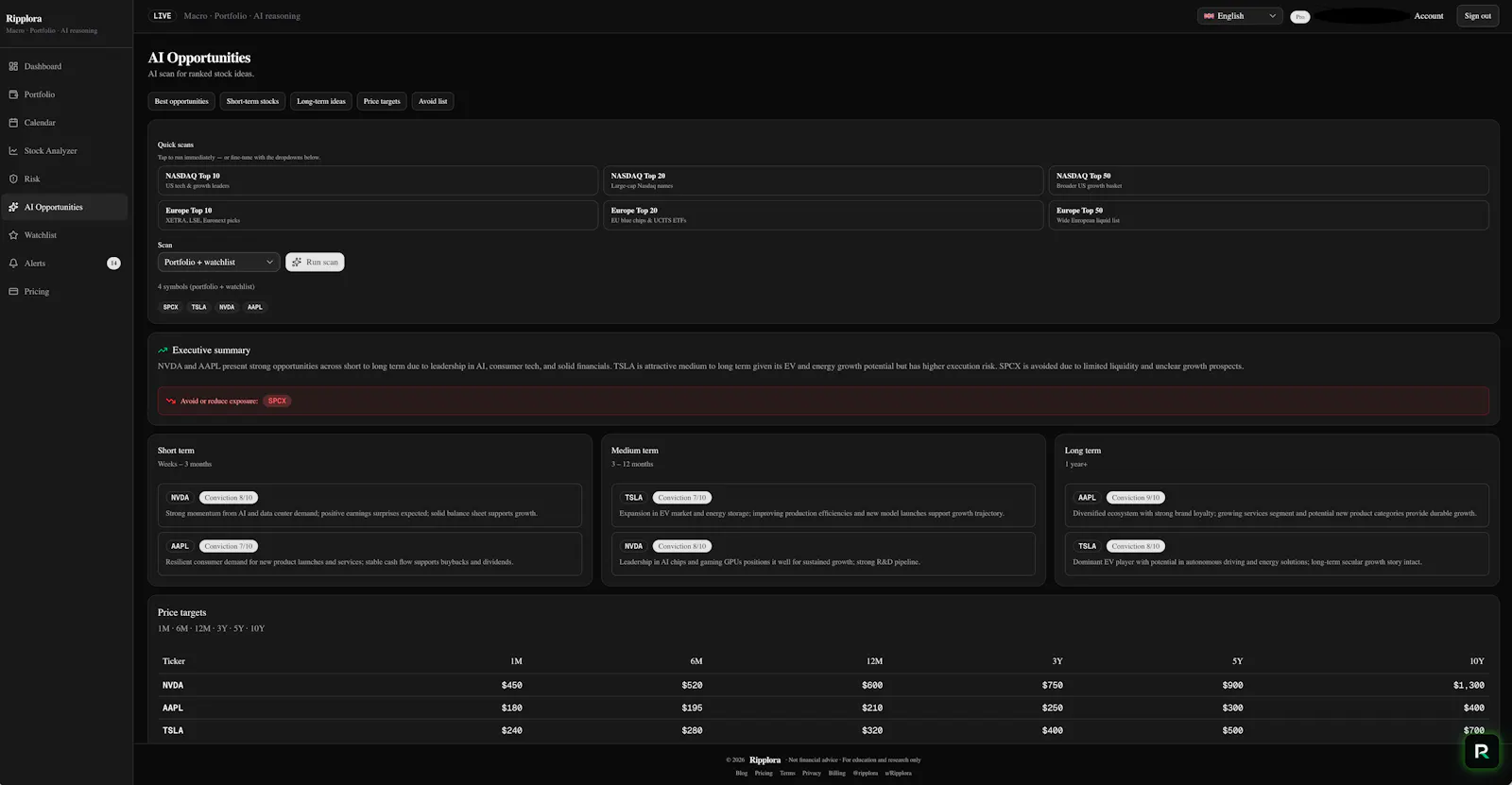Open the Blog footer link
The height and width of the screenshot is (785, 1512).
742,774
